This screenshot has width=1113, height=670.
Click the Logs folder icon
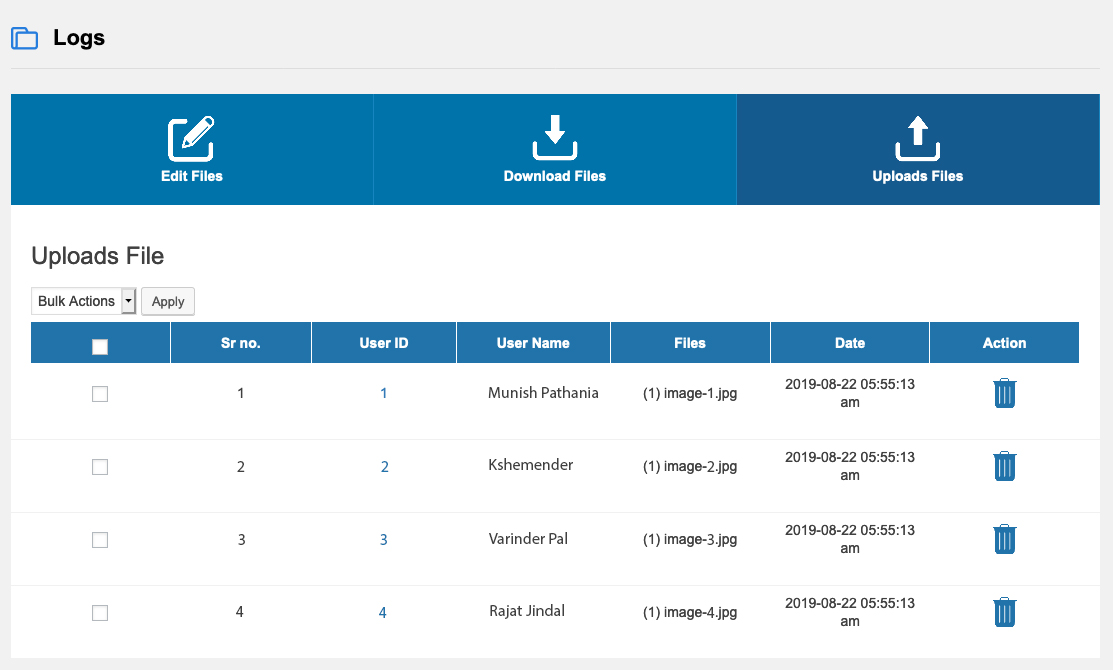(24, 39)
